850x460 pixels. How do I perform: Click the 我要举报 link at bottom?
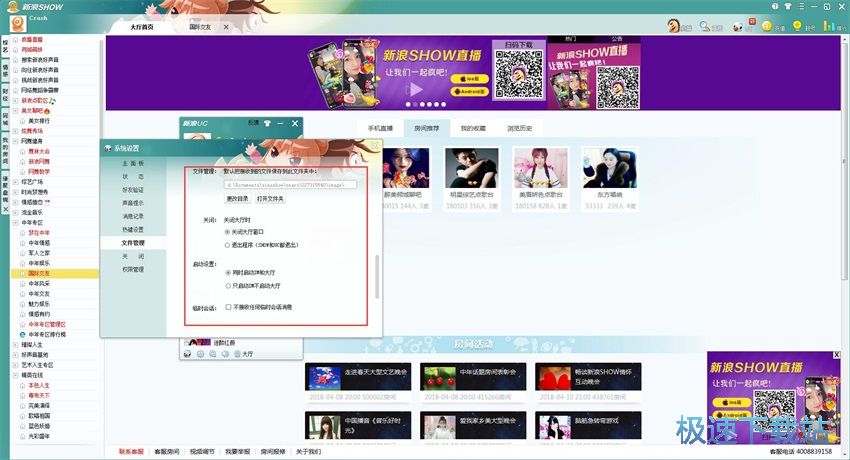238,452
